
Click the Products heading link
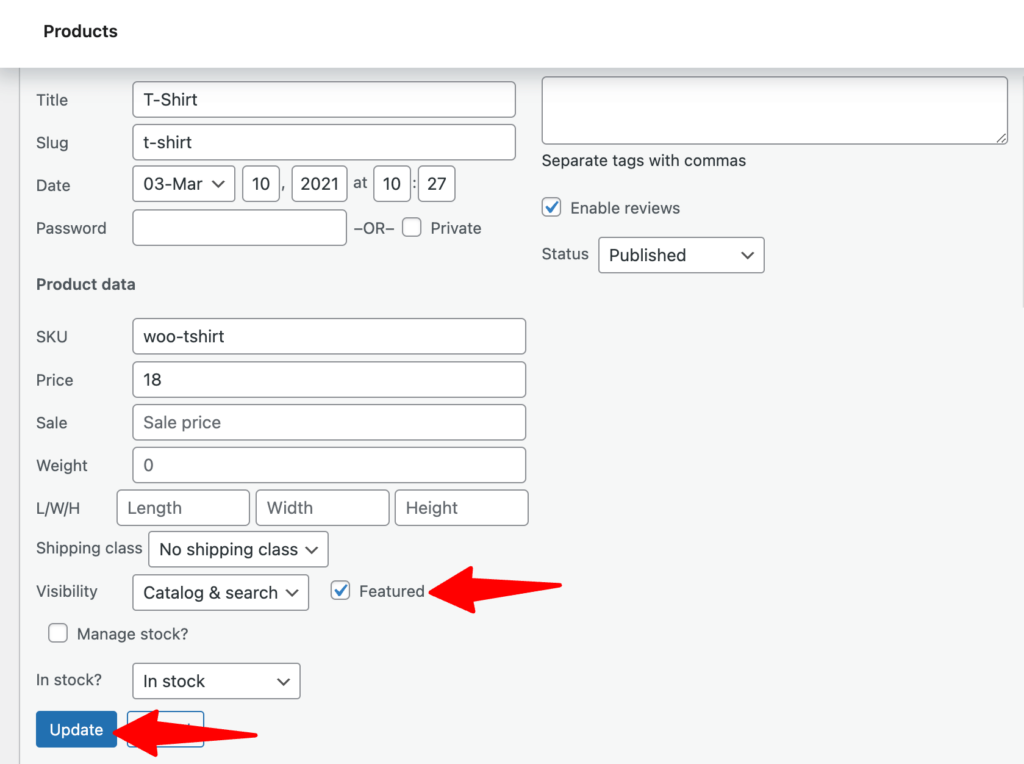click(80, 31)
